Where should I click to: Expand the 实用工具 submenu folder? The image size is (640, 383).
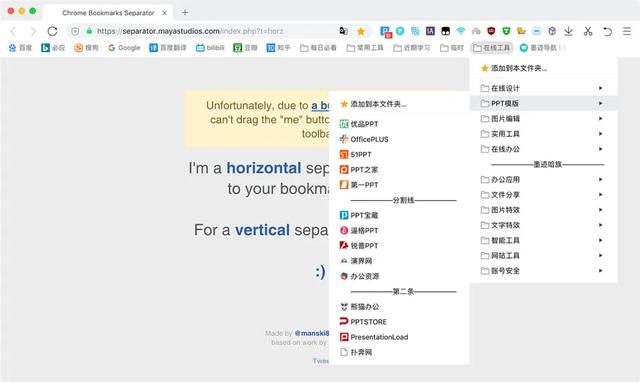[x=543, y=134]
